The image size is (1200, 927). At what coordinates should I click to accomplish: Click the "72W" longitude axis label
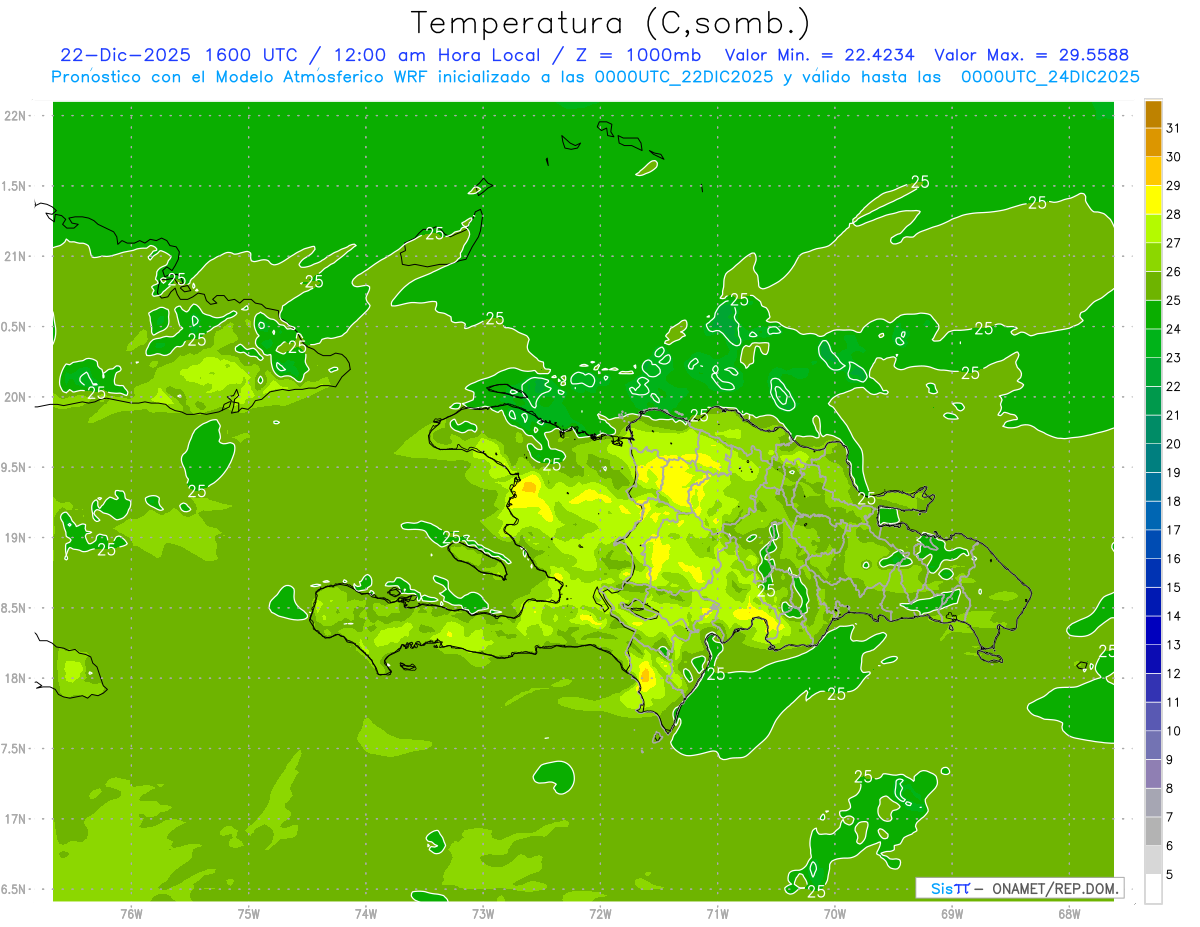click(600, 914)
